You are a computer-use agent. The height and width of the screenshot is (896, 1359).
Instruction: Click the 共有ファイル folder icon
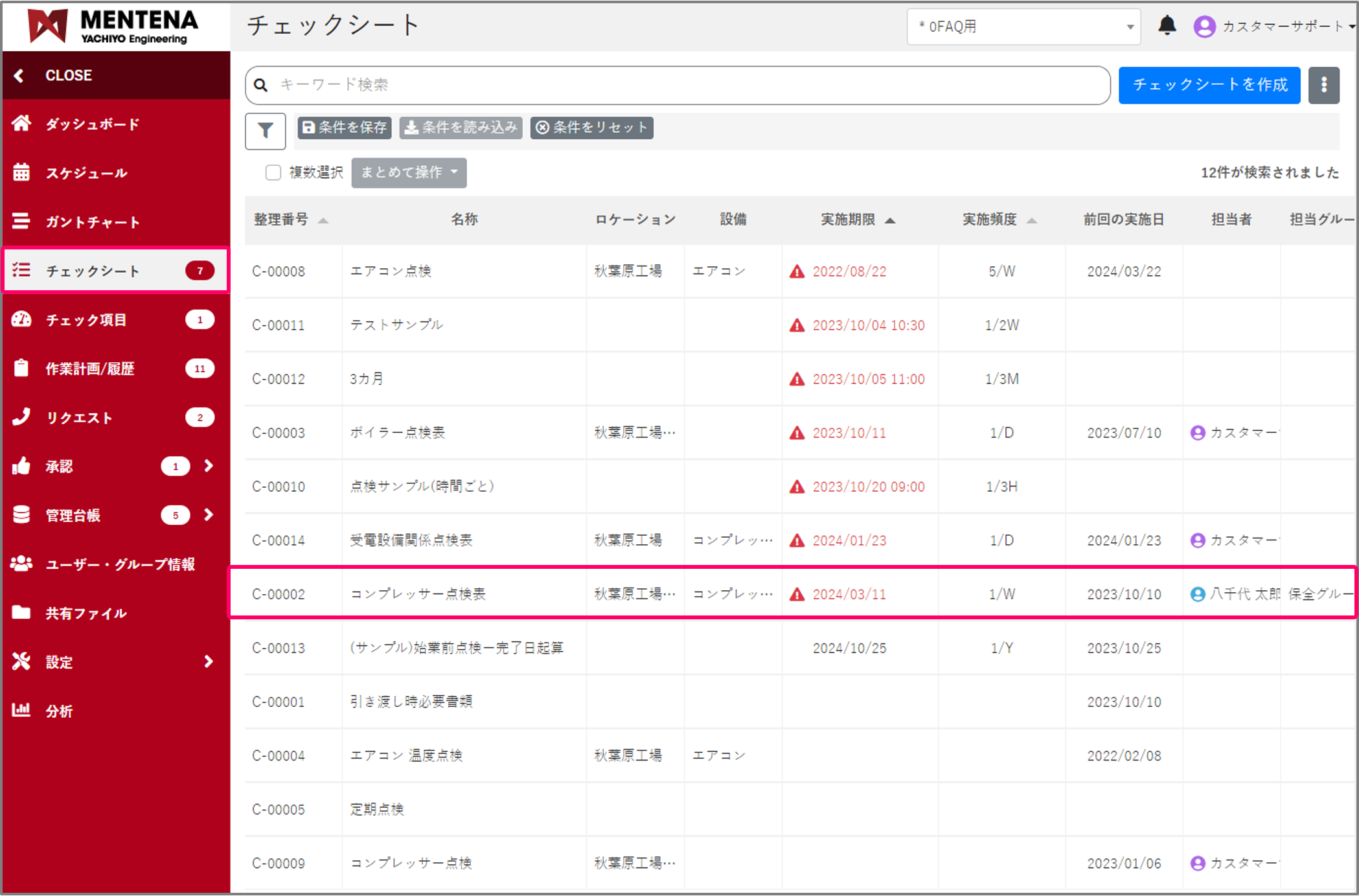click(x=21, y=612)
